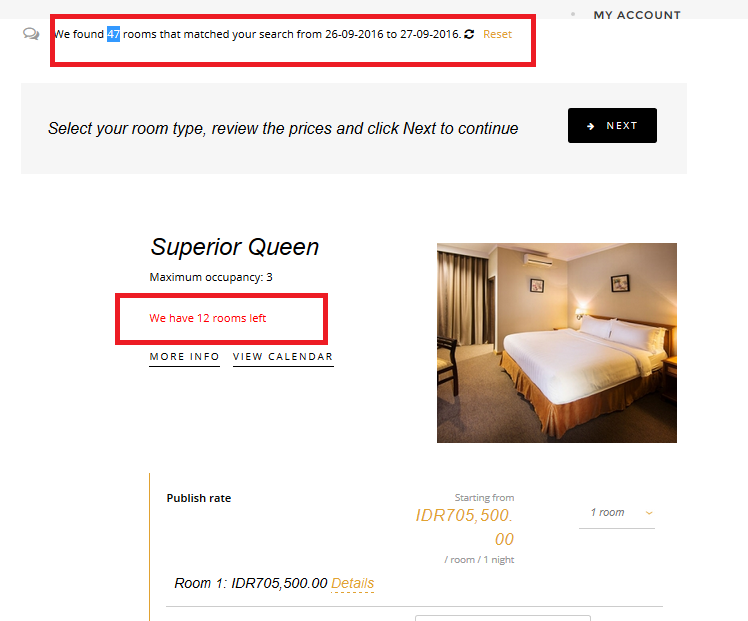This screenshot has height=621, width=748.
Task: Reset the room search
Action: point(497,34)
